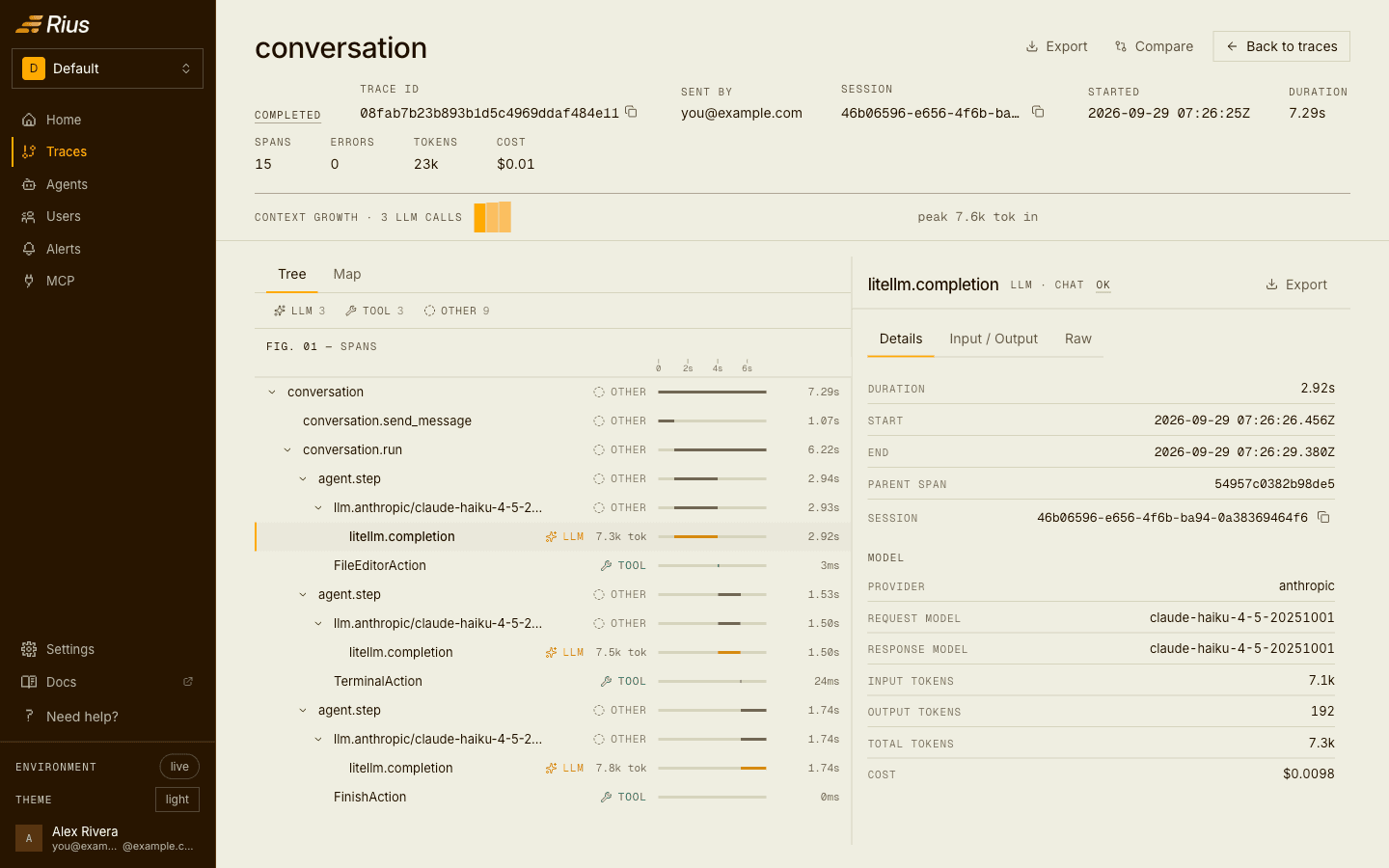Collapse llm.anthropic span lasting 2.93s

pos(318,508)
